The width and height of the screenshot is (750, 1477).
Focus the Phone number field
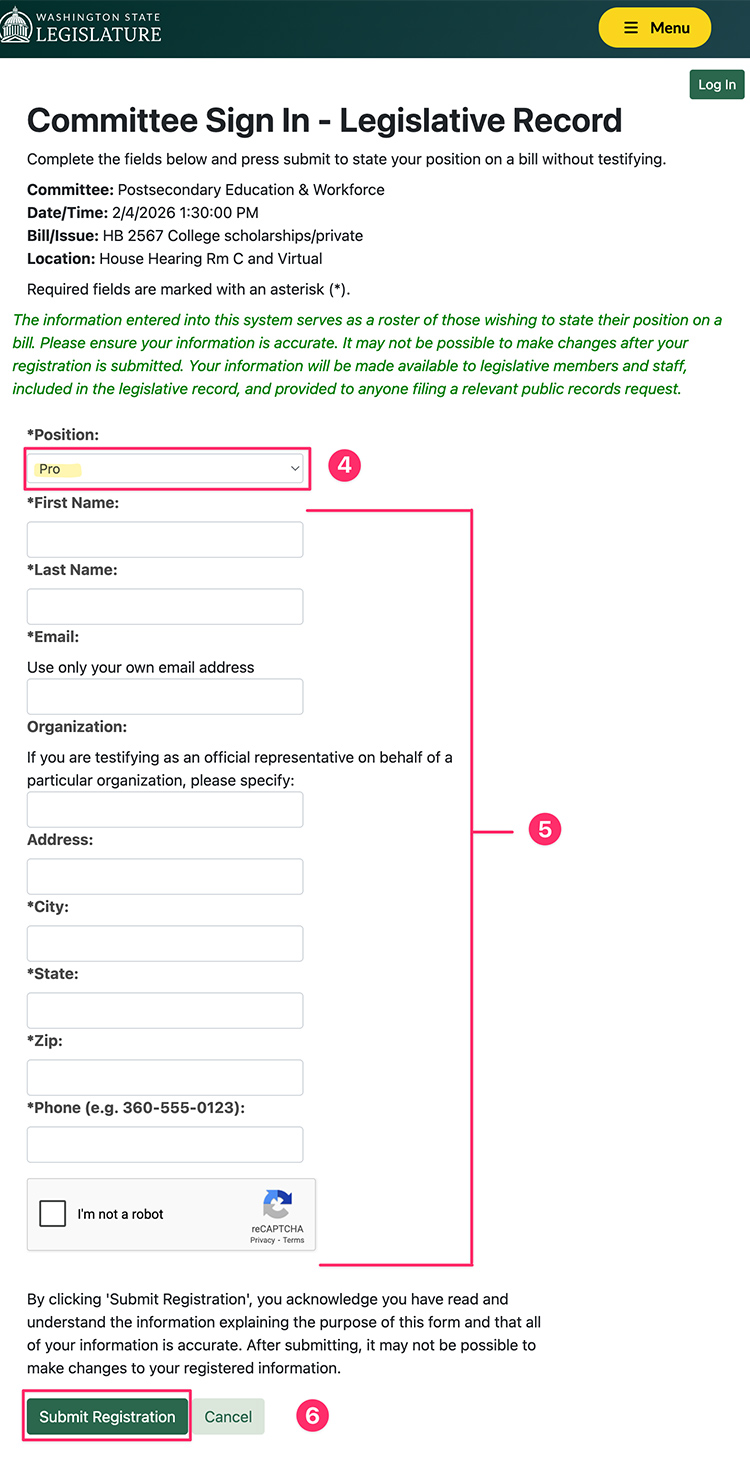point(164,1144)
